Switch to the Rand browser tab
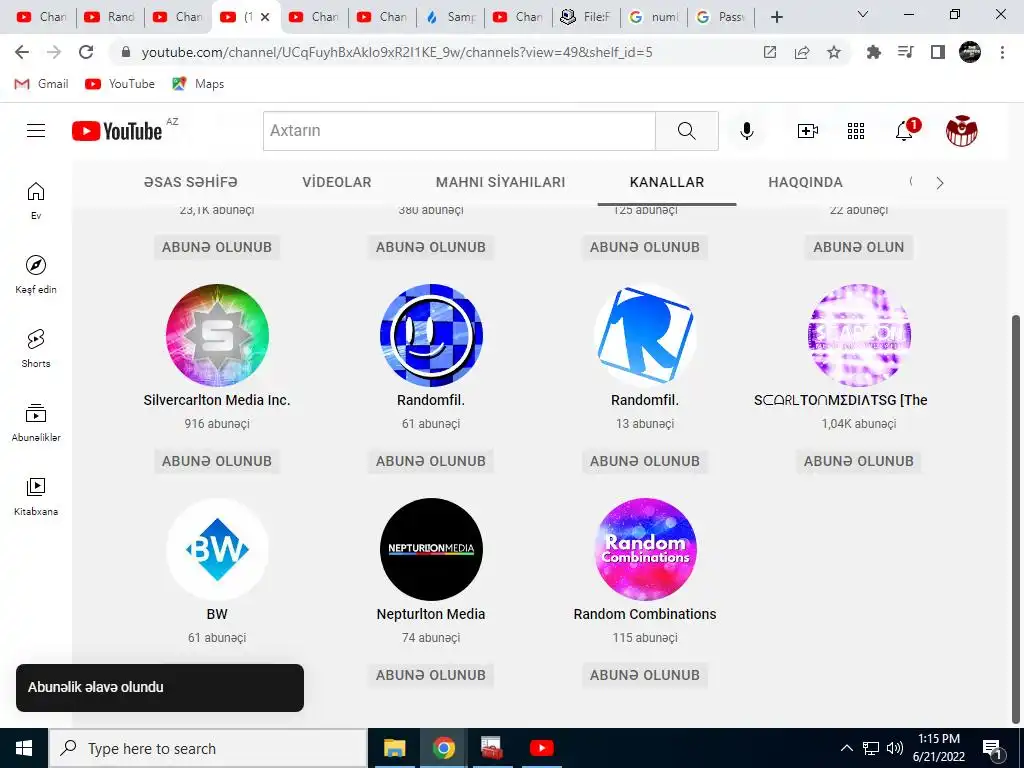Viewport: 1024px width, 768px height. [110, 17]
